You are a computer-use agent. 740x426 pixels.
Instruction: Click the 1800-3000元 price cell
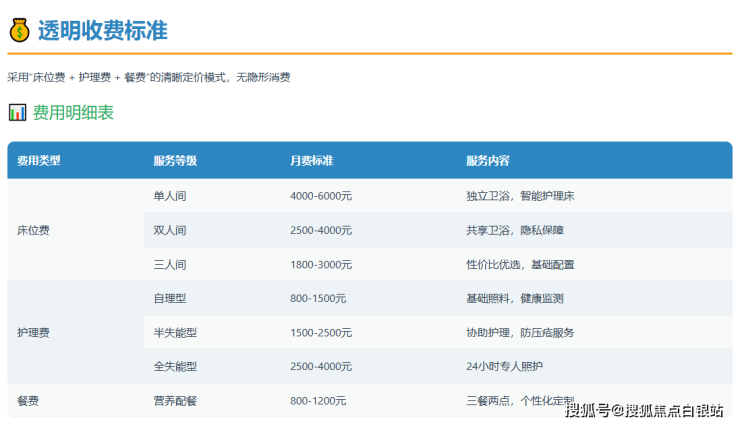click(321, 265)
